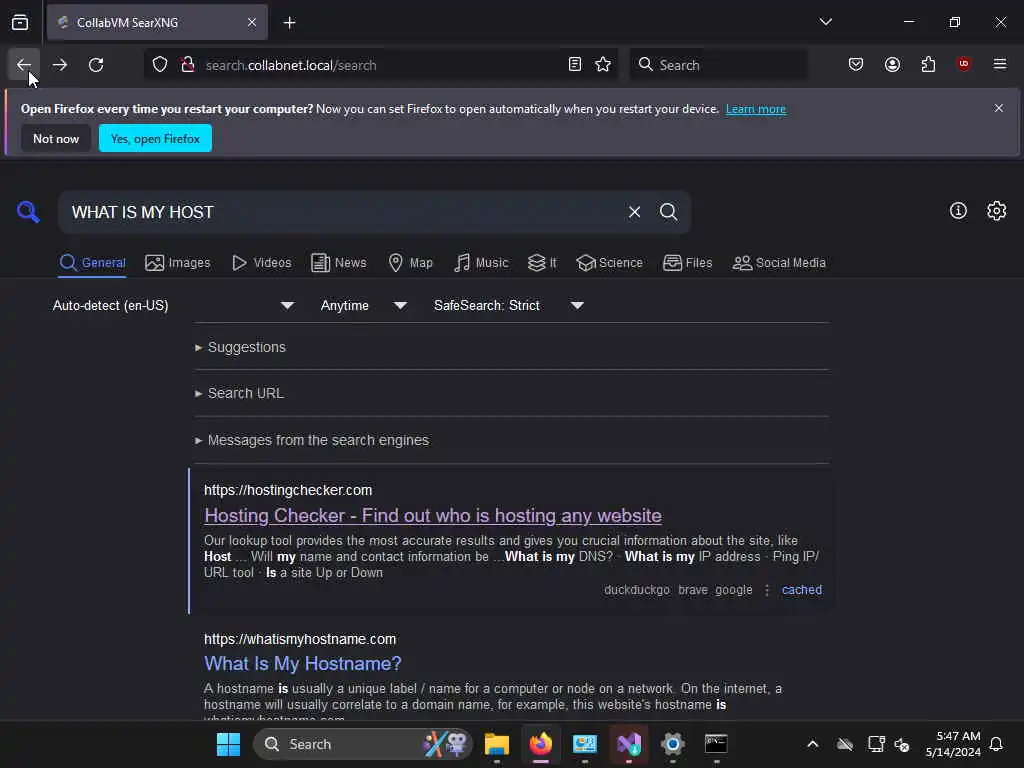
Task: Click the Firefox toolbar Search box
Action: tap(718, 65)
